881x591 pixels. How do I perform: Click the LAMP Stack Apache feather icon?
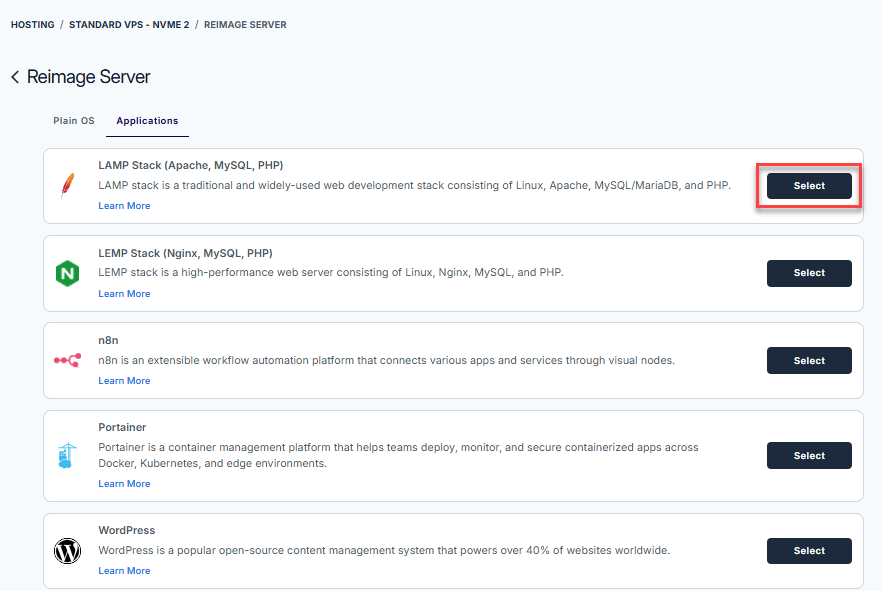[x=67, y=185]
